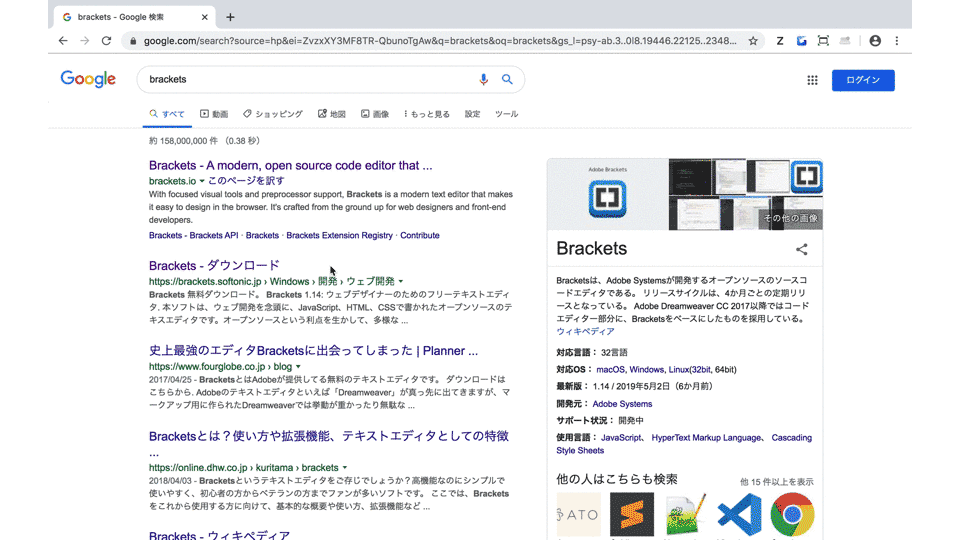Open その他の画像 more images overlay

pos(790,218)
